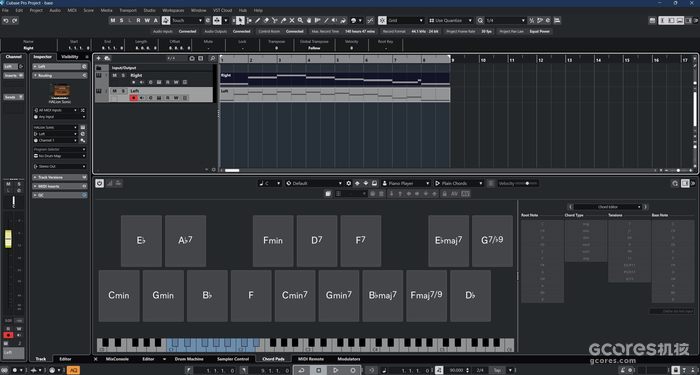Open the Project menu
Image resolution: width=700 pixels, height=375 pixels.
click(36, 10)
